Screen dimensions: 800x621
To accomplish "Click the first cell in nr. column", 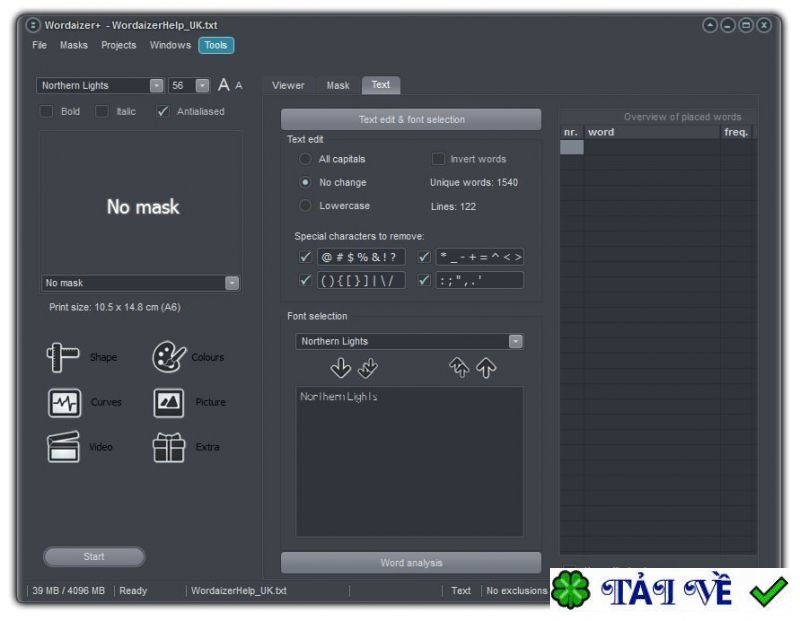I will pos(571,147).
